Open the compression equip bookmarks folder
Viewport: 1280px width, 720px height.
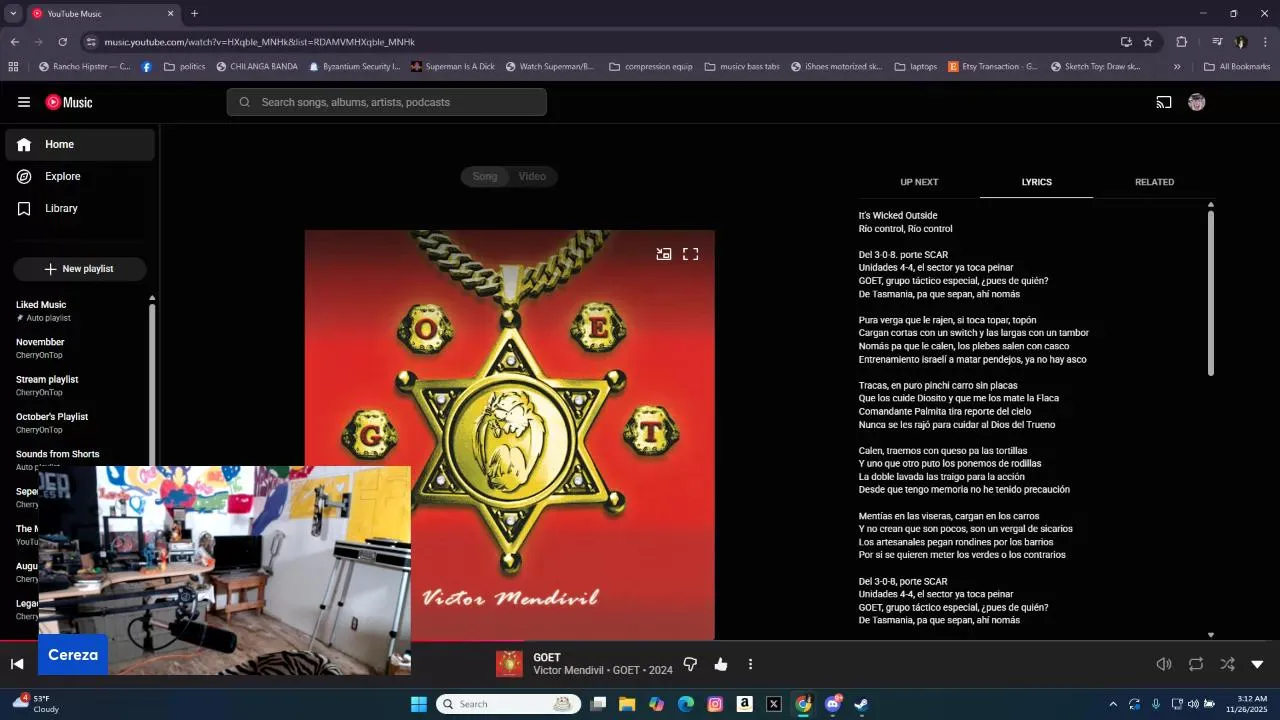point(650,67)
